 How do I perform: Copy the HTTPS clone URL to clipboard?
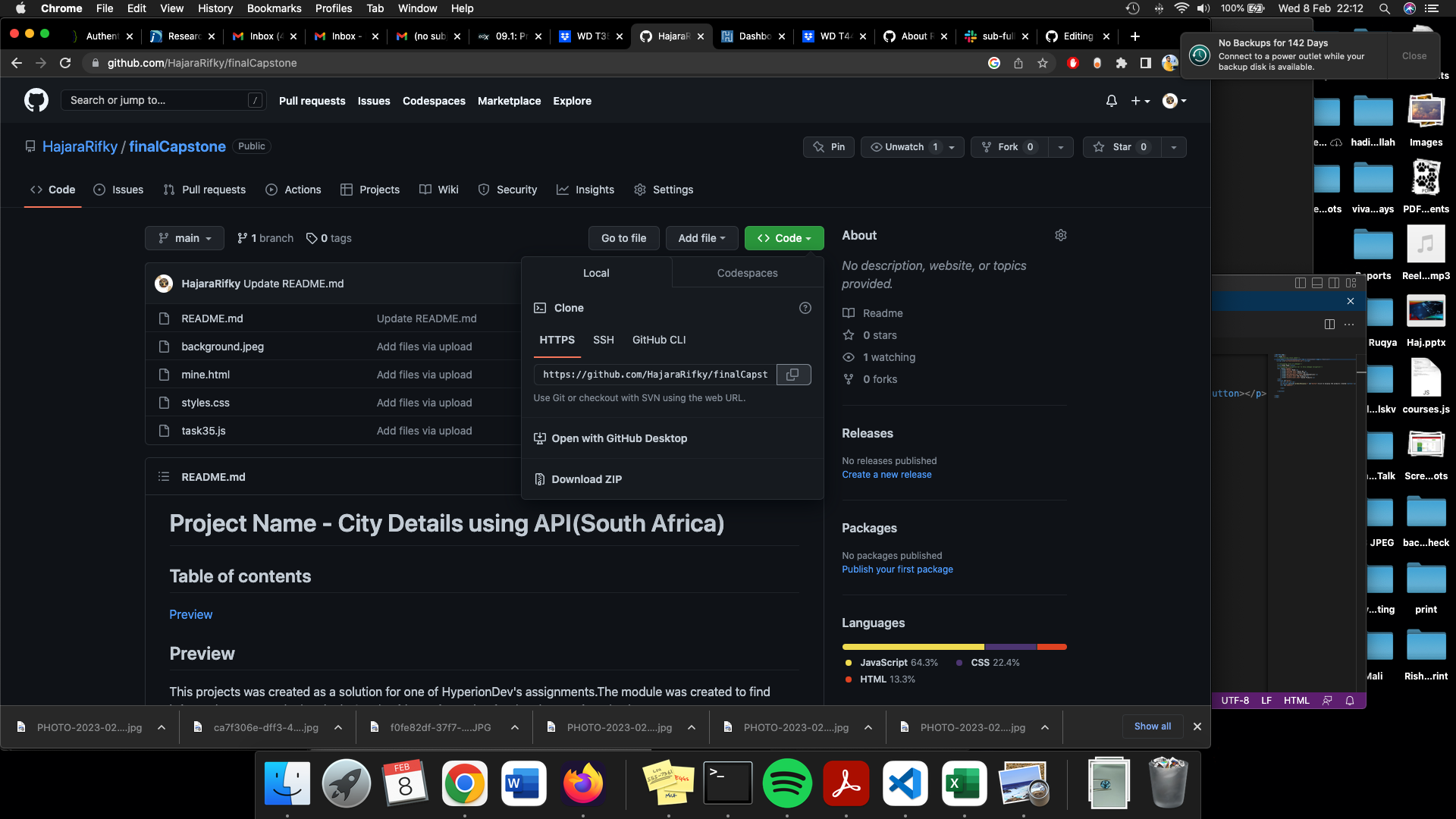tap(793, 375)
